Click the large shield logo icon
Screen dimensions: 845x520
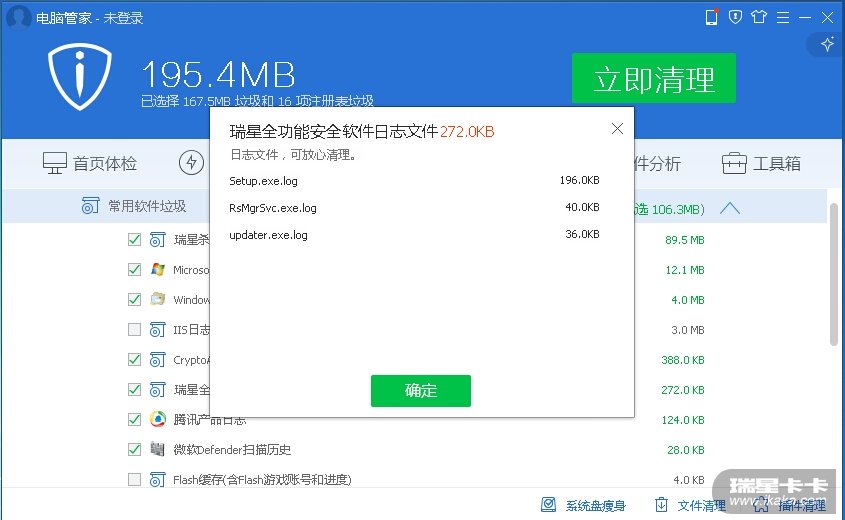[80, 77]
